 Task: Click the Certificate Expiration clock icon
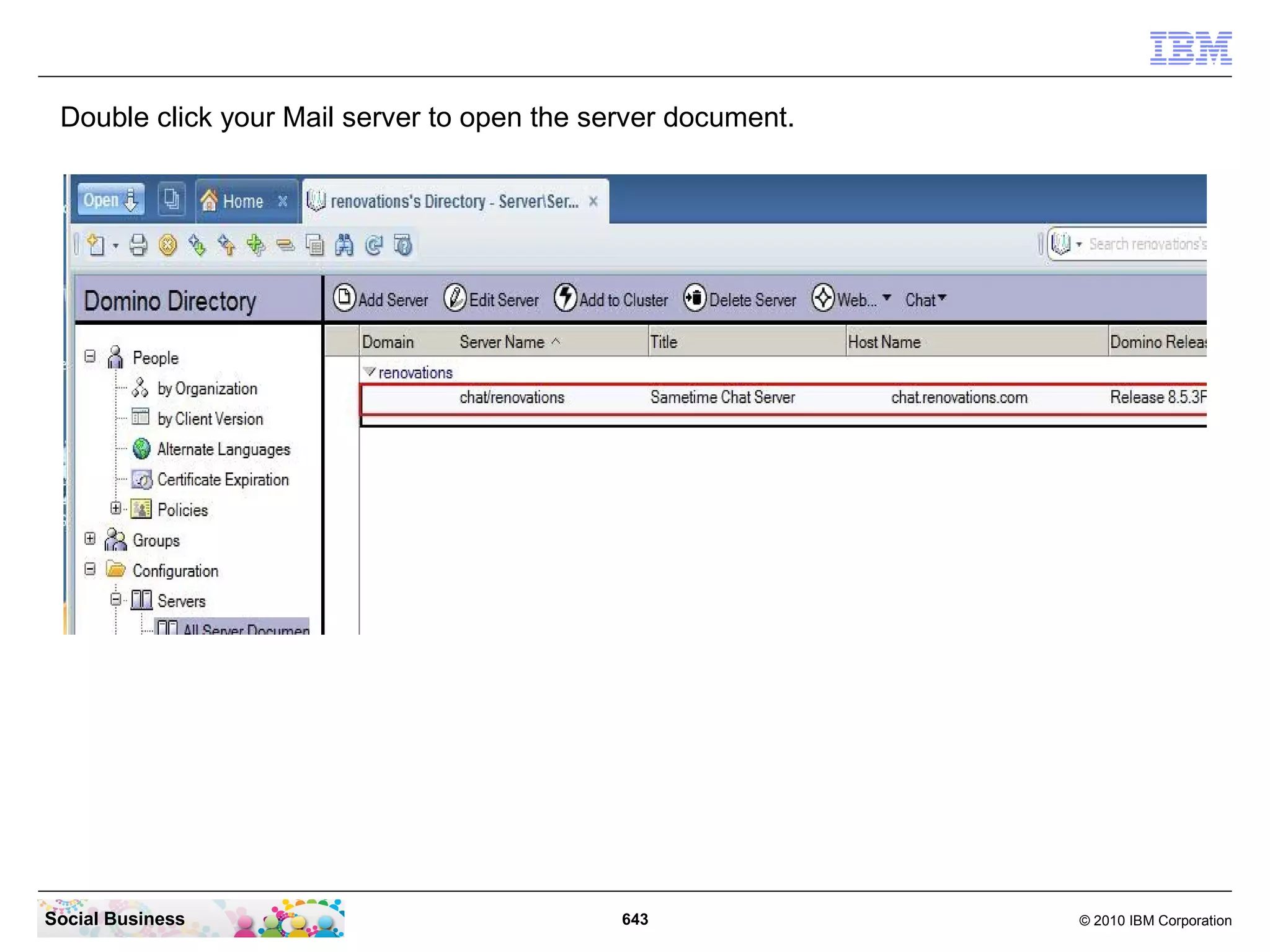[141, 479]
